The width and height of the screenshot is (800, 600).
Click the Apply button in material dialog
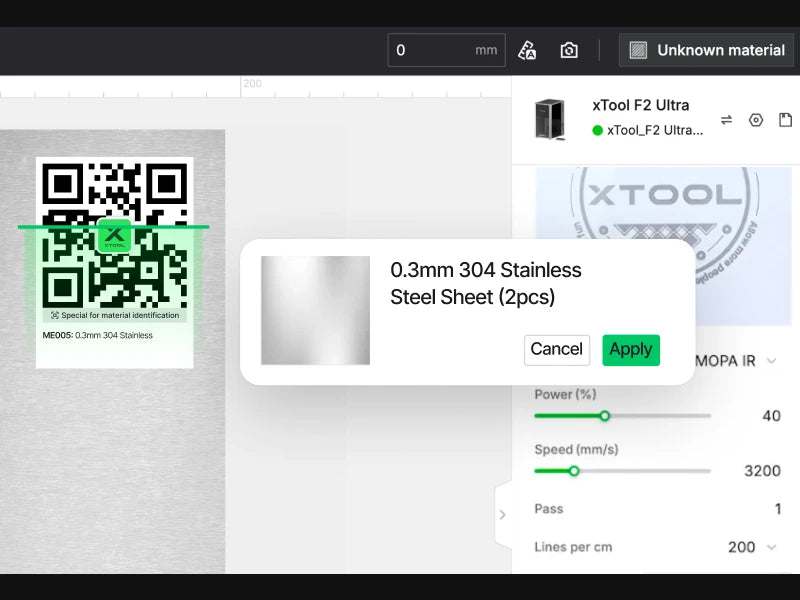point(631,350)
